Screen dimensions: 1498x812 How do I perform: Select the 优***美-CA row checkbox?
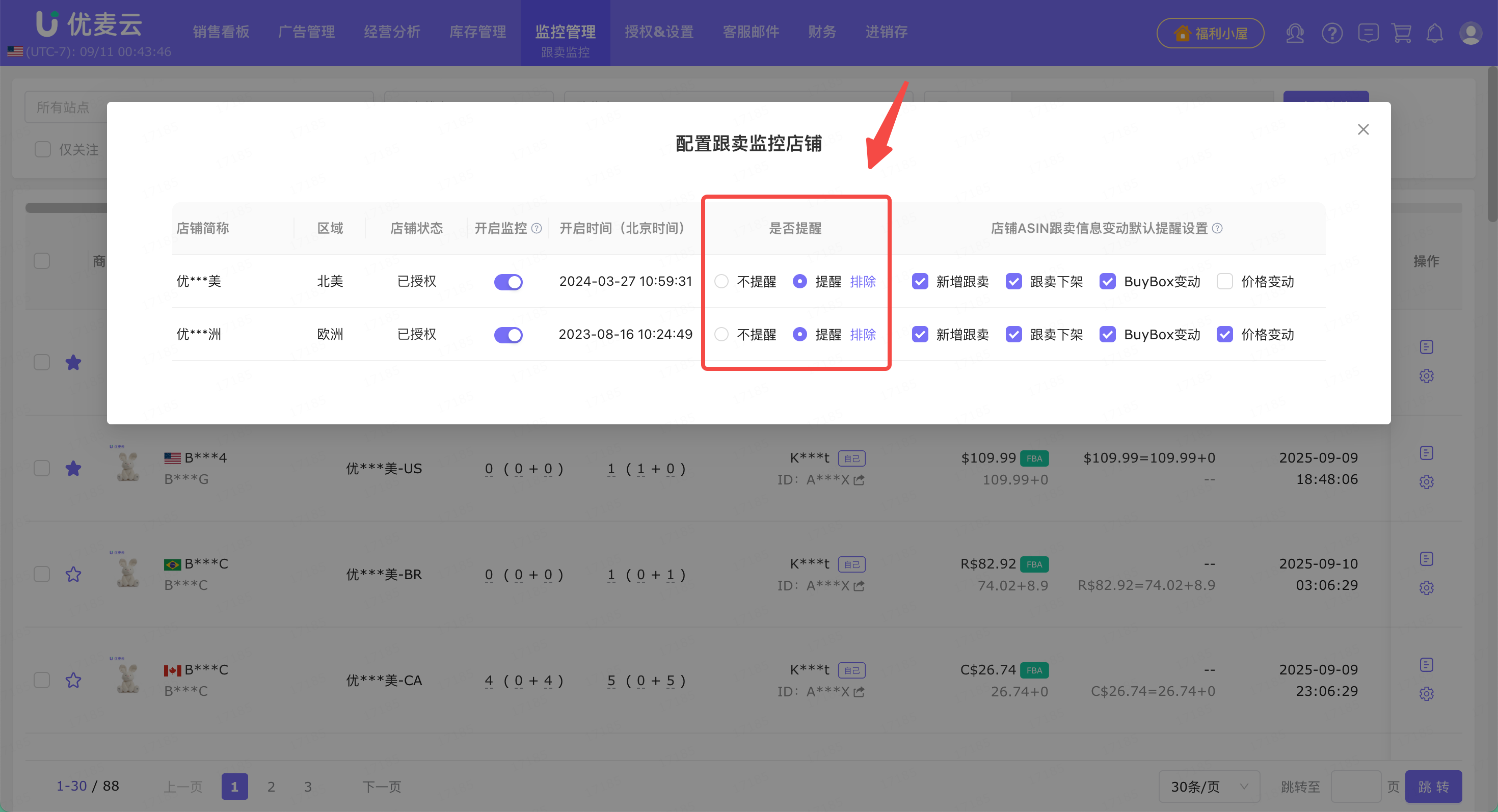42,680
